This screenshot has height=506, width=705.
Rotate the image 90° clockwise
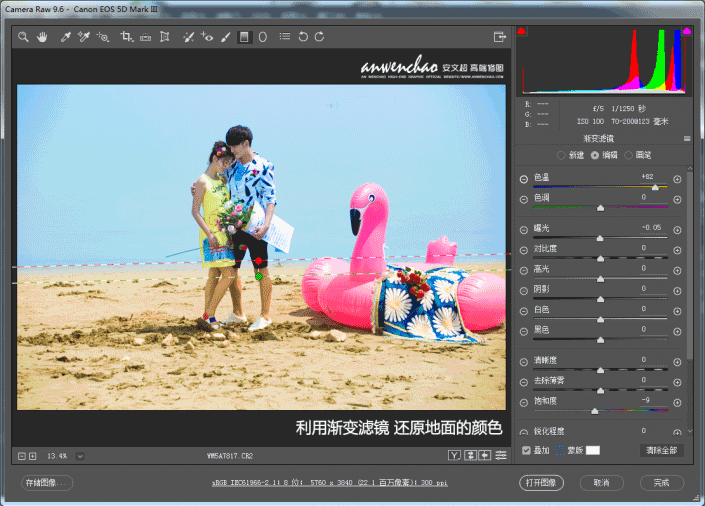319,37
